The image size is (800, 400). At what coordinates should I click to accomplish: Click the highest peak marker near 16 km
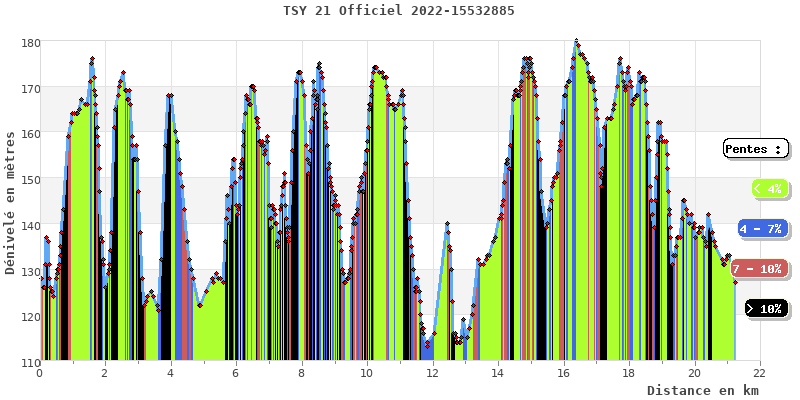pyautogui.click(x=576, y=42)
